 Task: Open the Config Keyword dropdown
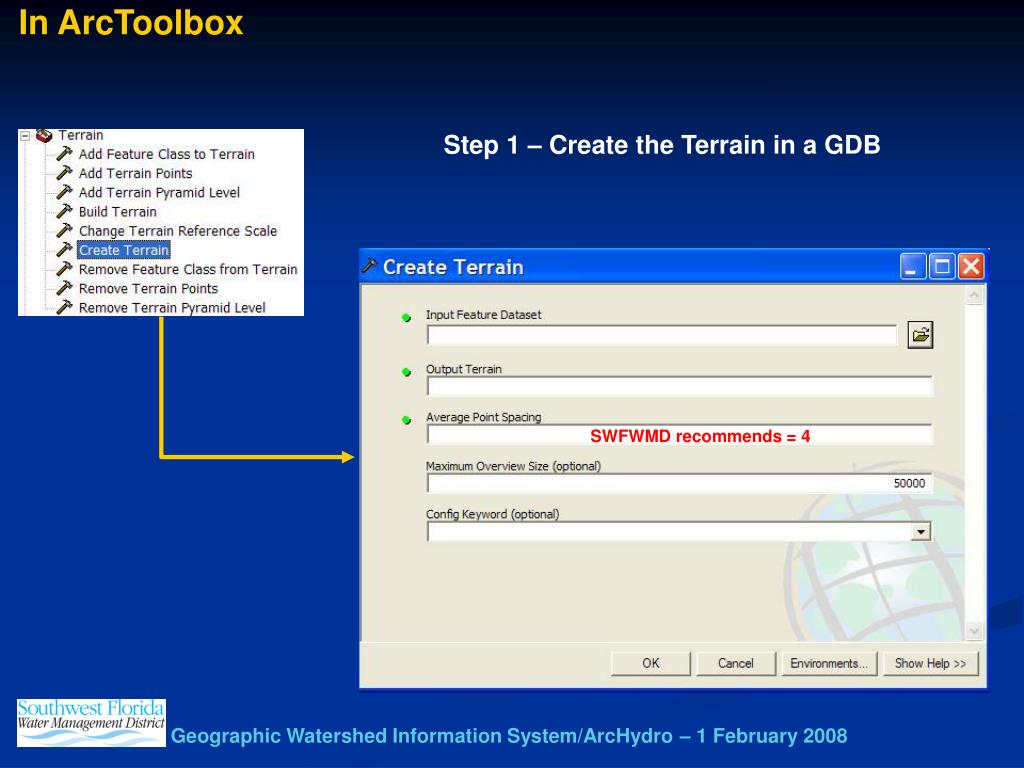920,532
